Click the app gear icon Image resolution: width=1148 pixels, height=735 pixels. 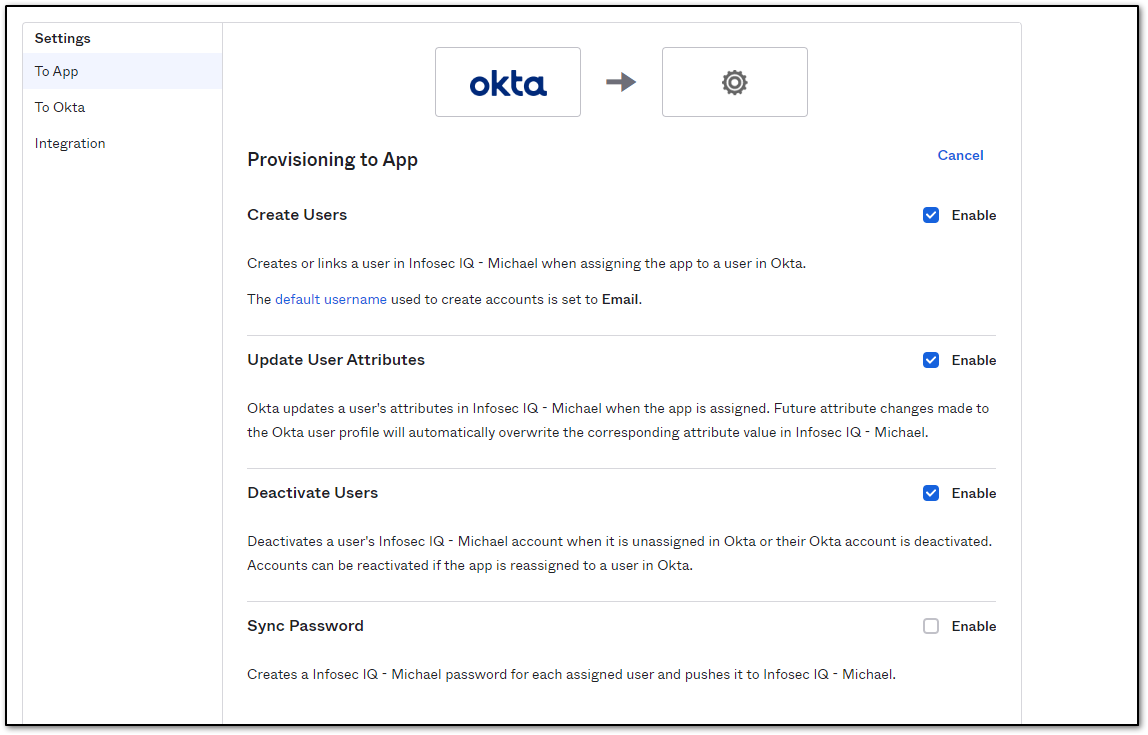[x=734, y=83]
